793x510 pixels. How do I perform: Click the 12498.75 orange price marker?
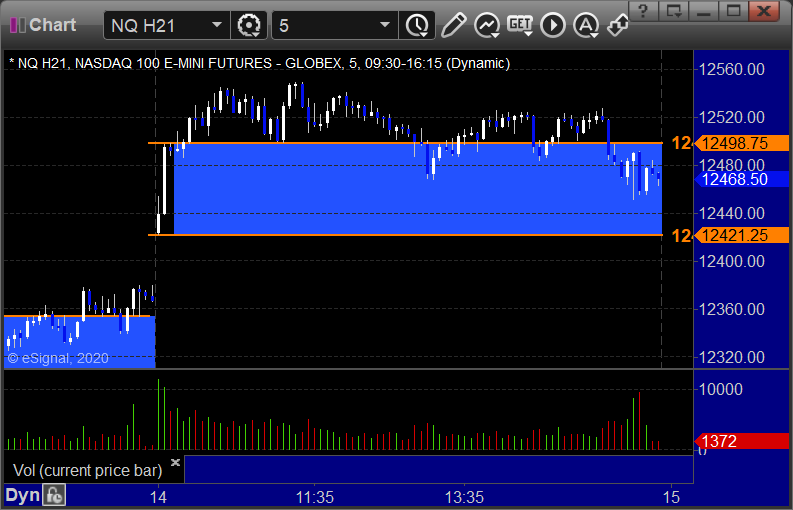click(741, 143)
